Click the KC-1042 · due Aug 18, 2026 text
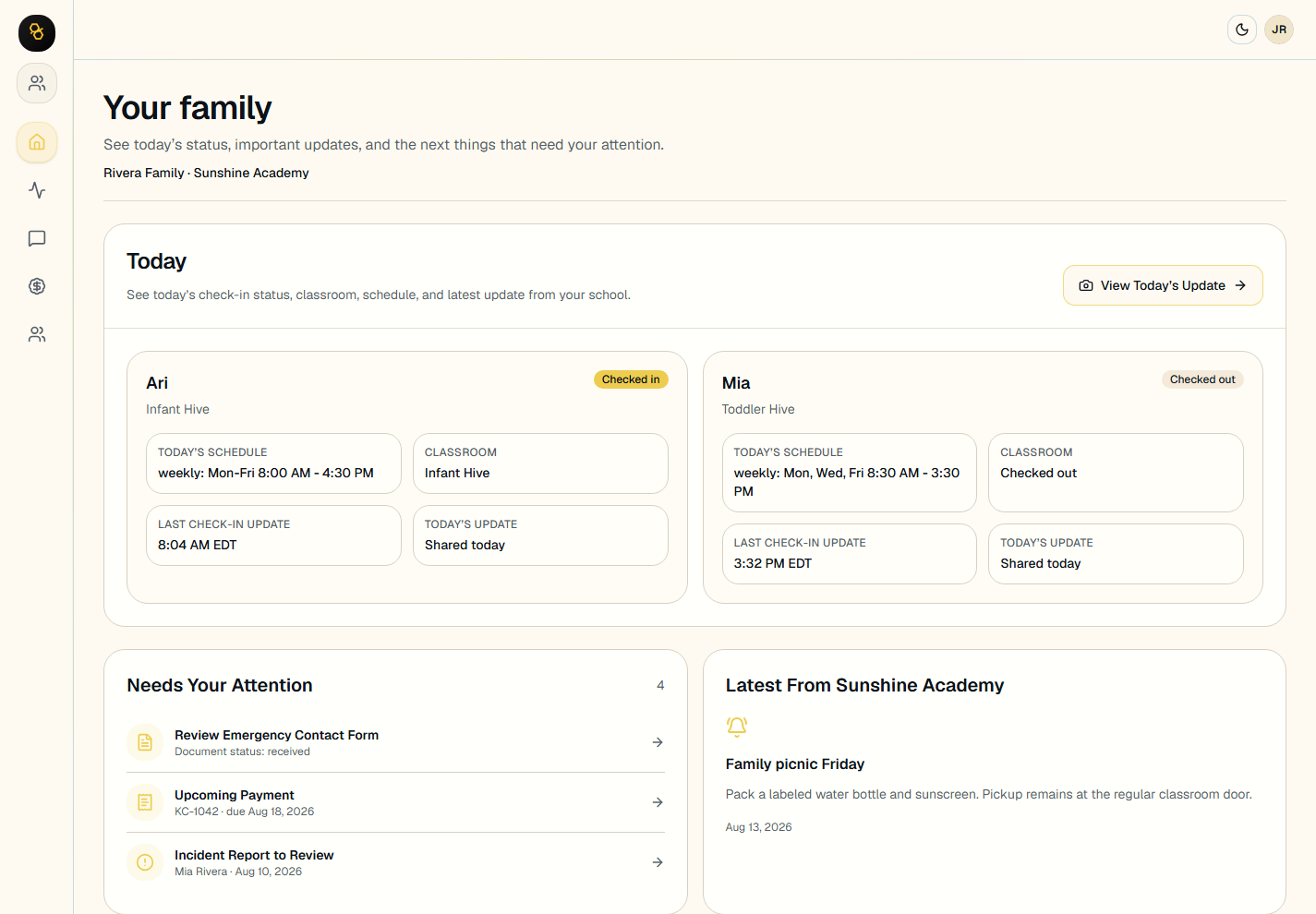1316x914 pixels. [x=244, y=812]
